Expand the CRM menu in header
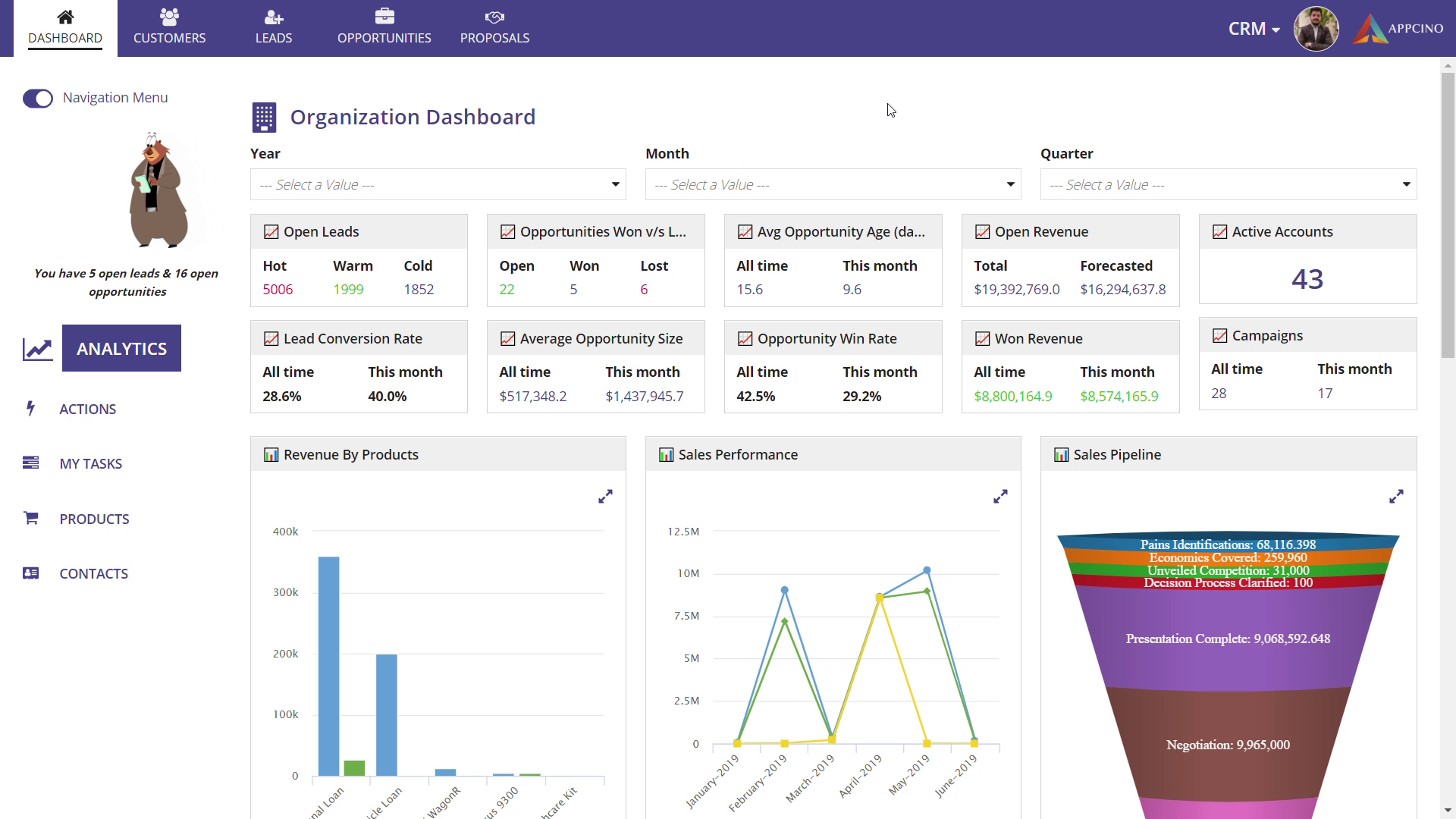The image size is (1456, 819). click(1254, 29)
